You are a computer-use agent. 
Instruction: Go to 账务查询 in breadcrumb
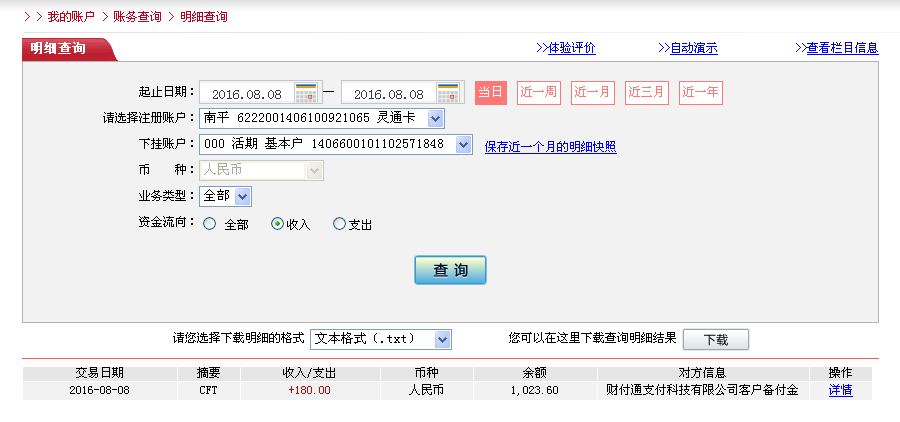point(137,17)
